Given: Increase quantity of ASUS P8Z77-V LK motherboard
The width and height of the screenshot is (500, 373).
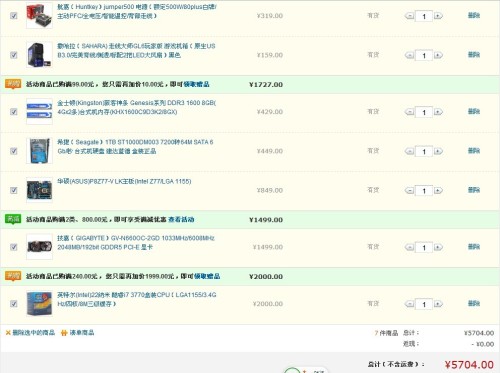Looking at the screenshot, I should tap(438, 190).
